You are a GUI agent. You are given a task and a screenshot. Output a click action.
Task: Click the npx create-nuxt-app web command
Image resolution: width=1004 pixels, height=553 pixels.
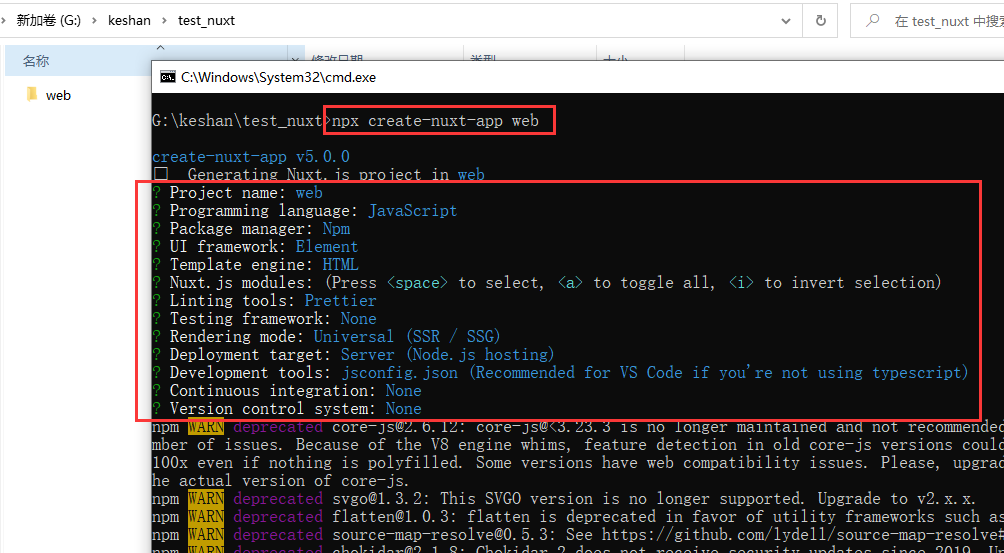(435, 120)
